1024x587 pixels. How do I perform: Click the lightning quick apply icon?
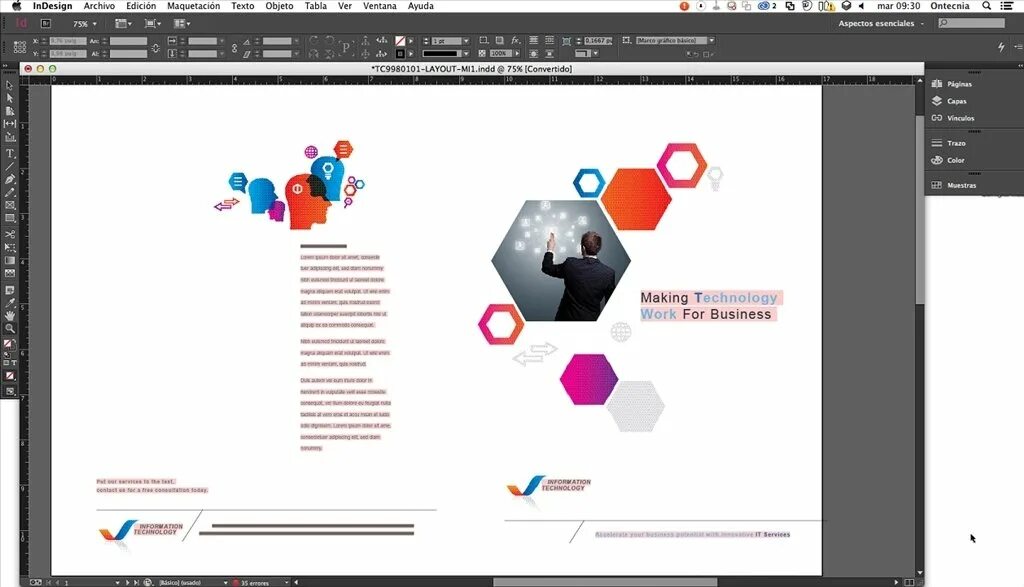[1001, 46]
